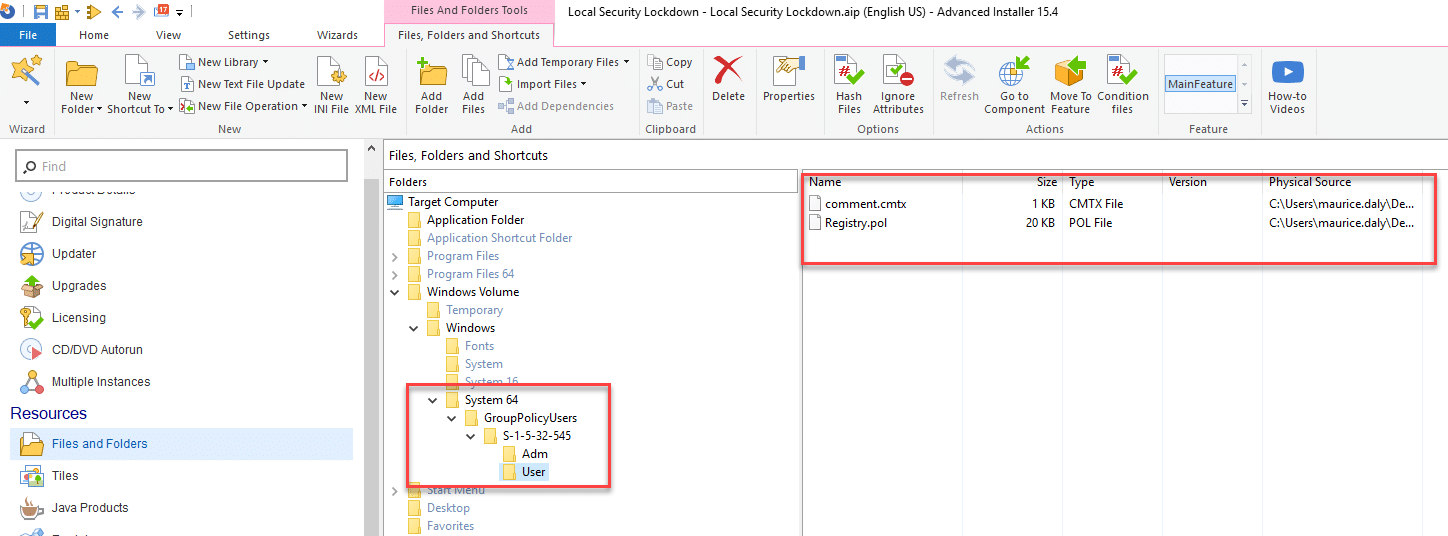Click Copy in the Clipboard group
The height and width of the screenshot is (536, 1448).
click(x=670, y=62)
